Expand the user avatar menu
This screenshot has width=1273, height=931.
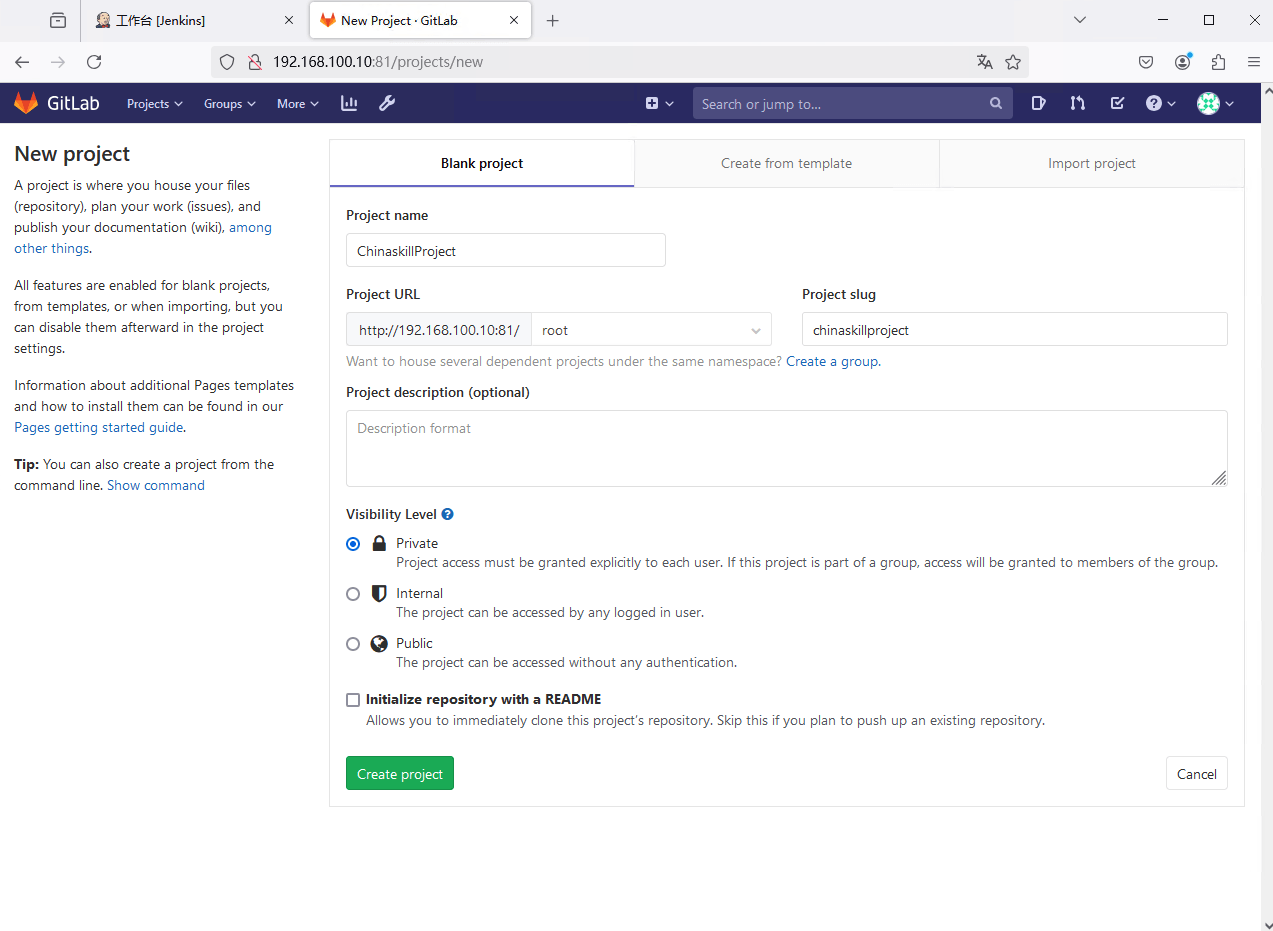click(x=1215, y=103)
